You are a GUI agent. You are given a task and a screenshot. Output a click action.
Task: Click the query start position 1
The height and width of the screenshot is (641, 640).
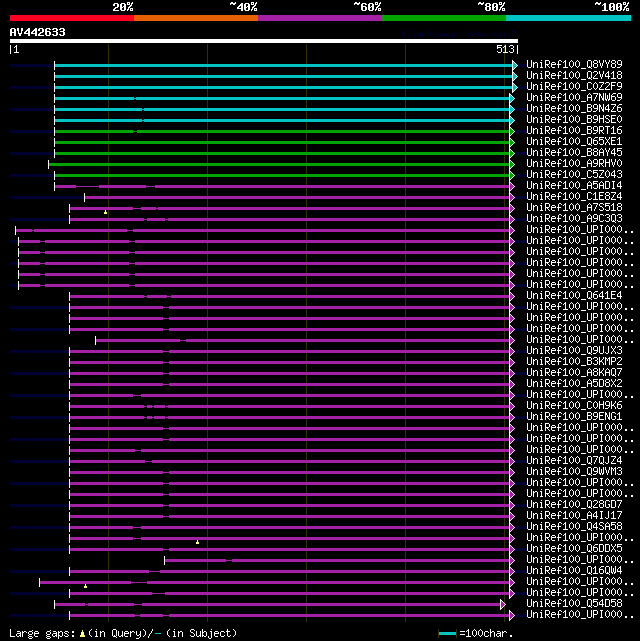coord(16,49)
